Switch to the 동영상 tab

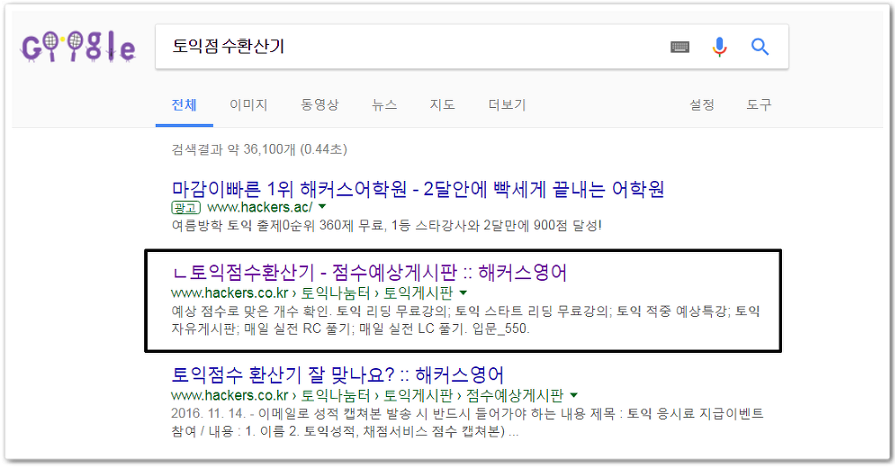320,105
